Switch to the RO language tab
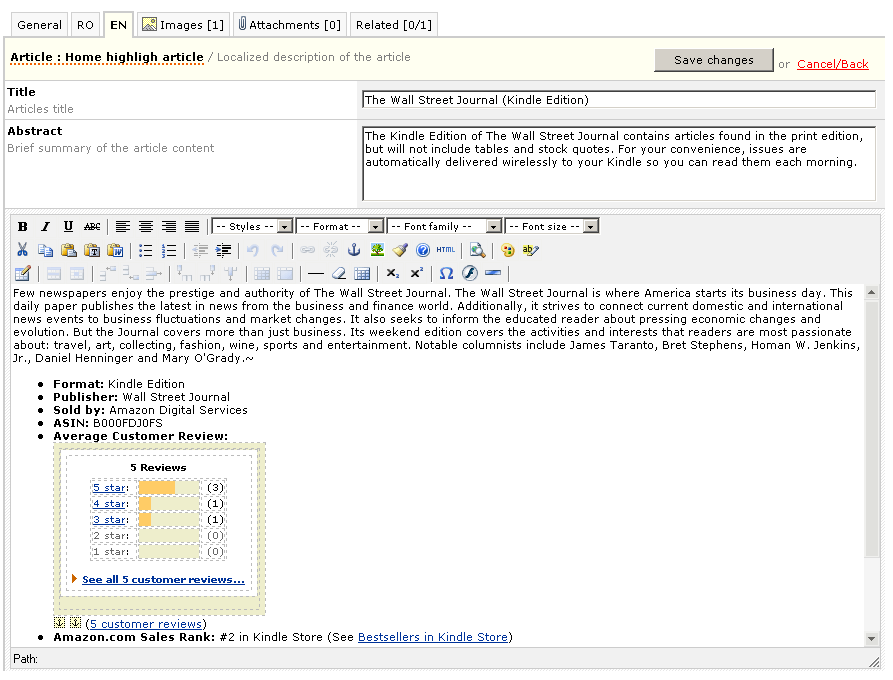Screen dimensions: 893x680 (85, 25)
